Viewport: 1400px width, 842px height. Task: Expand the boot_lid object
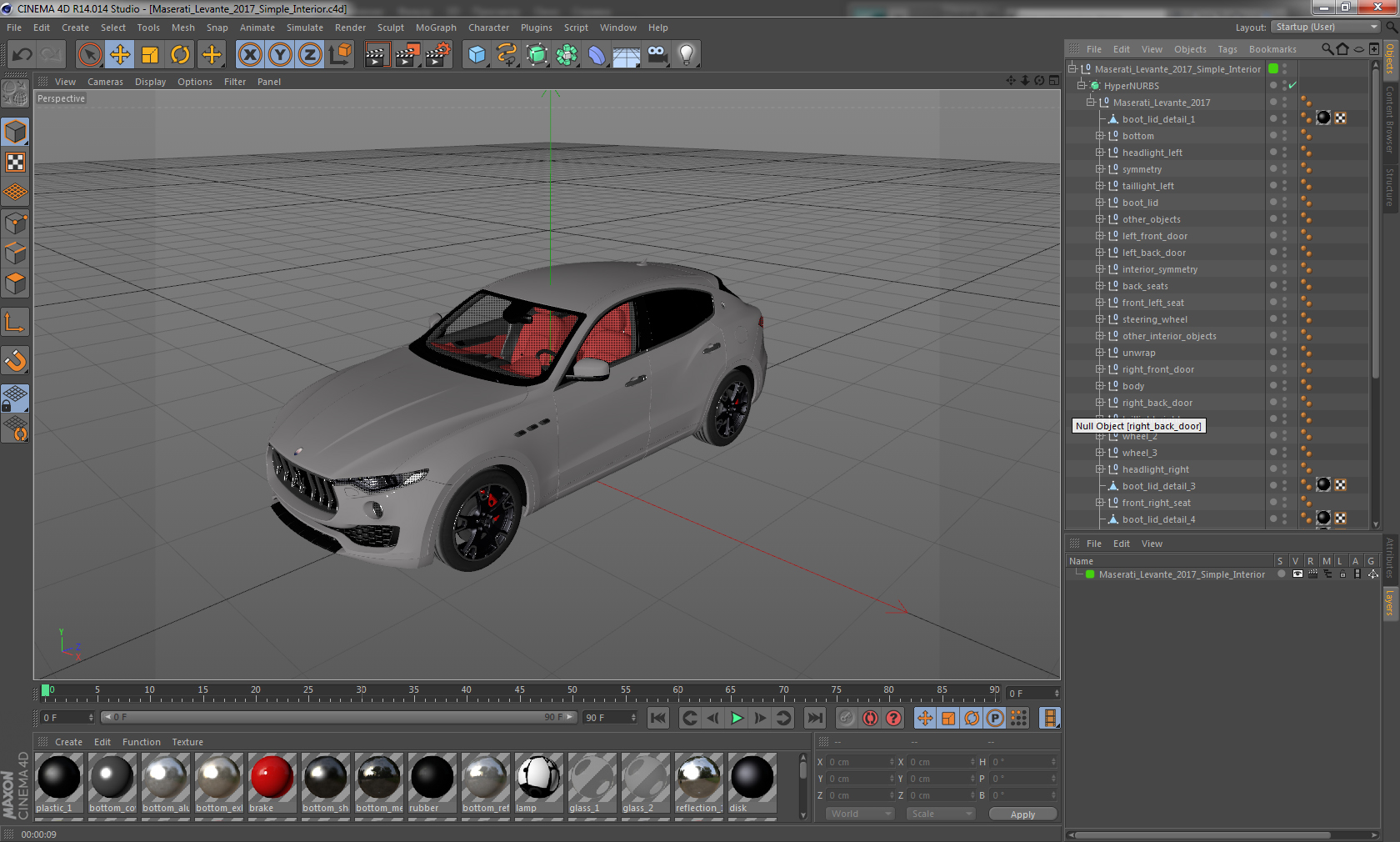tap(1100, 203)
